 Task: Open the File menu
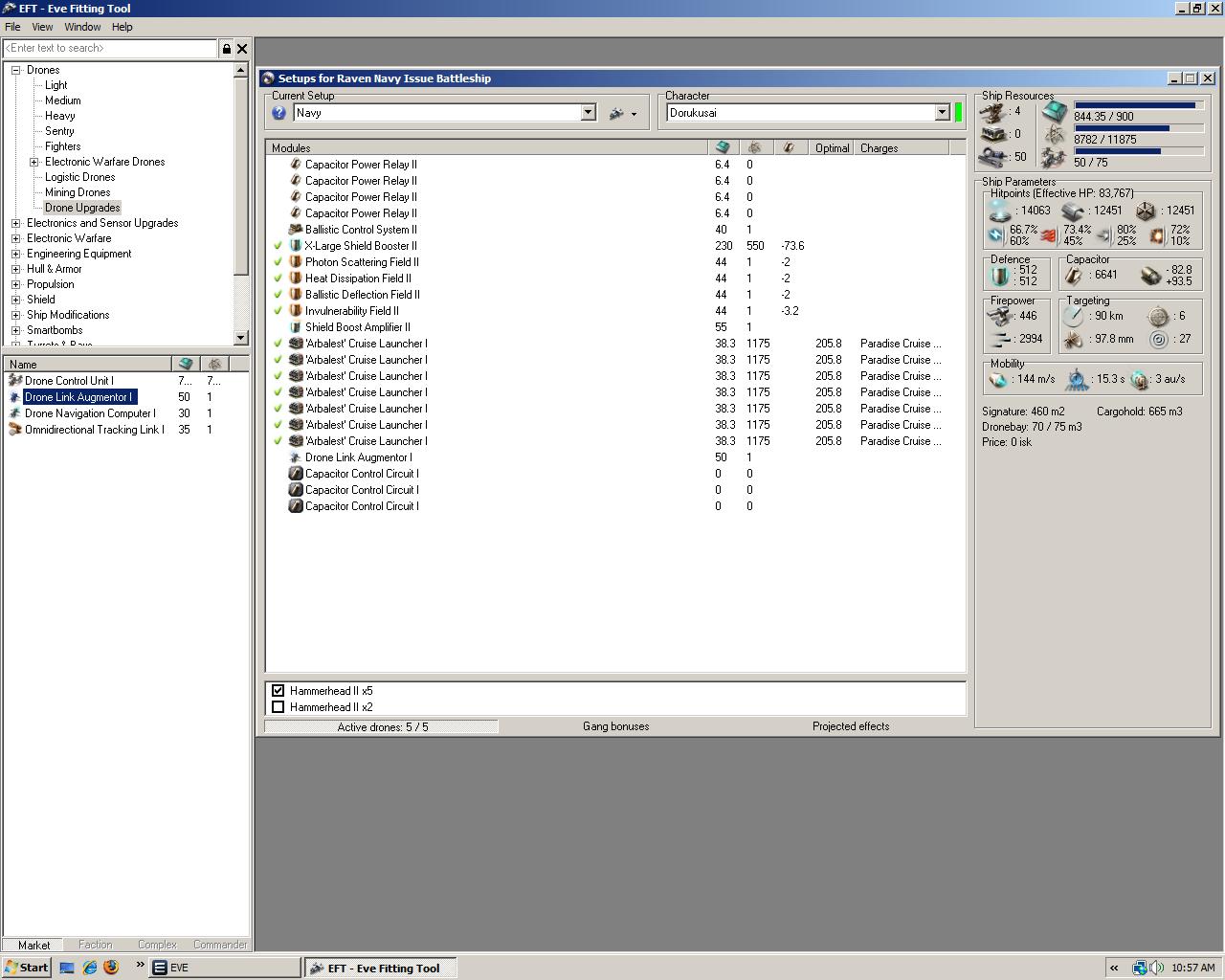click(x=12, y=27)
